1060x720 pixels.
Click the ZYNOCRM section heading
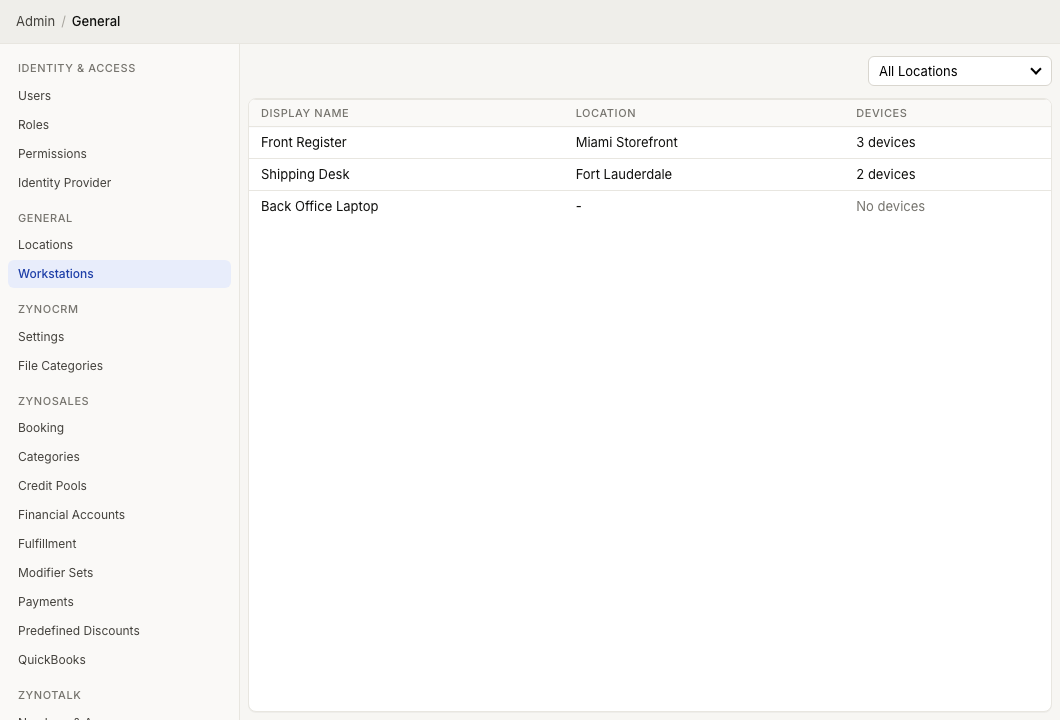48,309
